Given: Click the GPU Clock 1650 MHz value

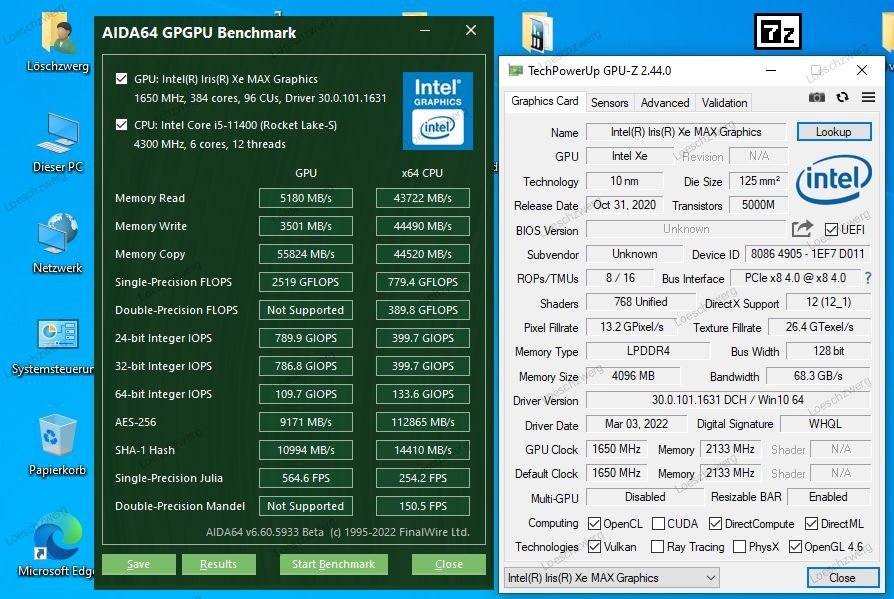Looking at the screenshot, I should point(616,449).
